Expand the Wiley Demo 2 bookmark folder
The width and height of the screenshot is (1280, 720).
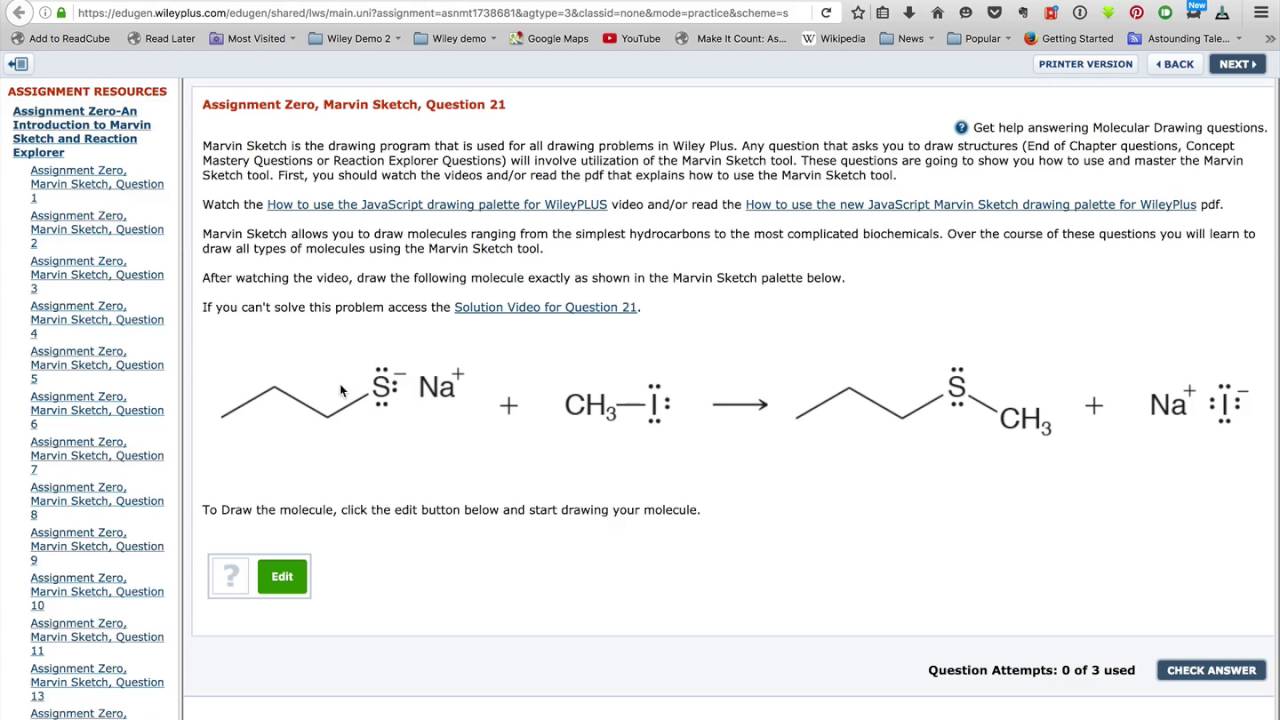[x=355, y=38]
